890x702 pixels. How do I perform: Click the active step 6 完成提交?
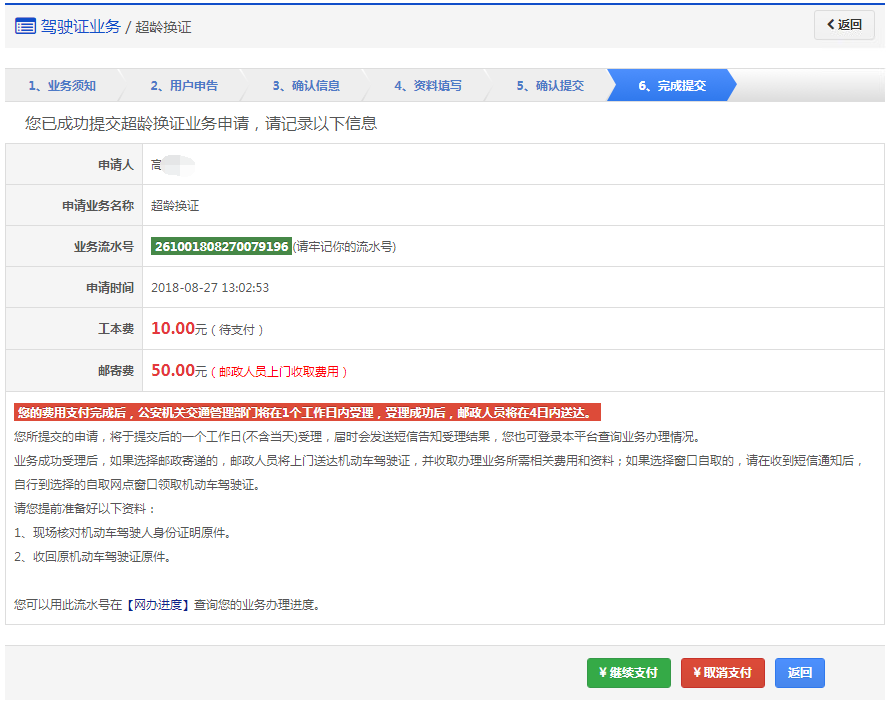pos(672,86)
